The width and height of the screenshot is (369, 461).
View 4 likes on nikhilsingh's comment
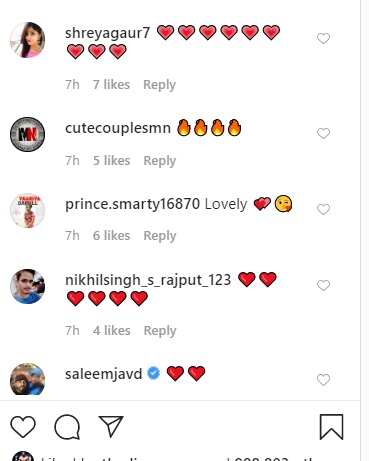[112, 331]
